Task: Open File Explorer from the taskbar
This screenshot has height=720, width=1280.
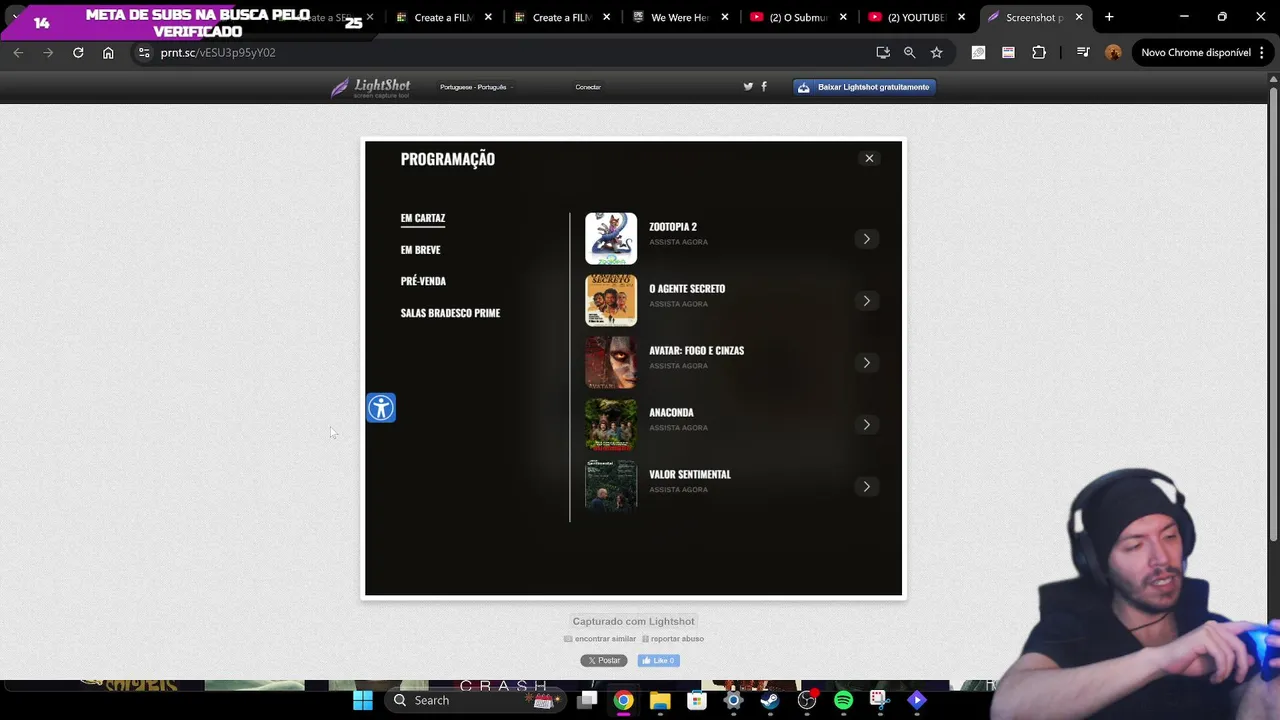Action: coord(660,700)
